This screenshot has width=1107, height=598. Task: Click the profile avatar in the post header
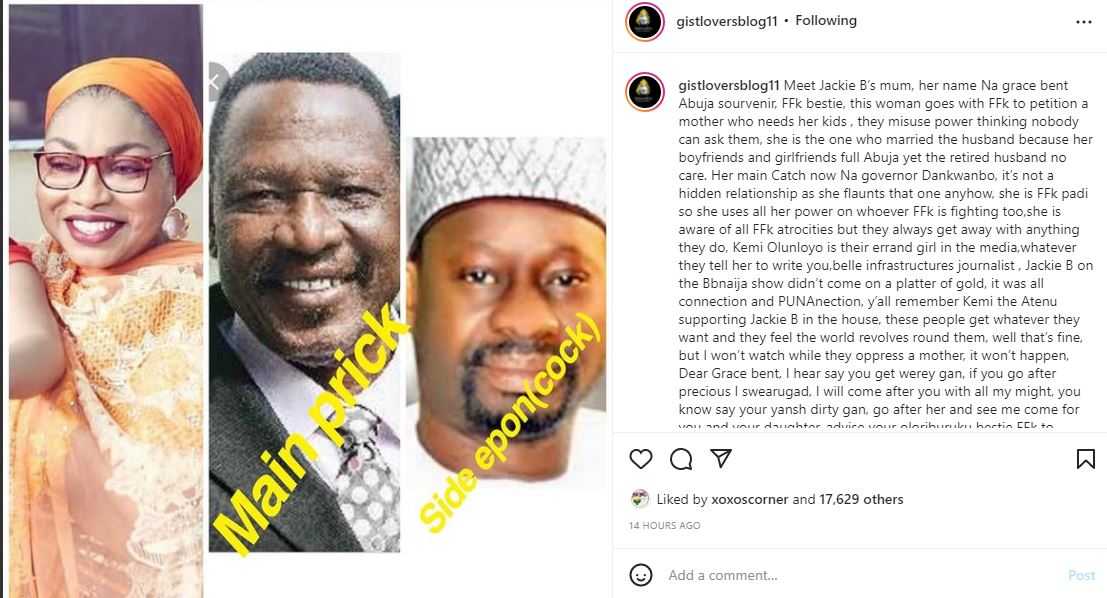(645, 21)
